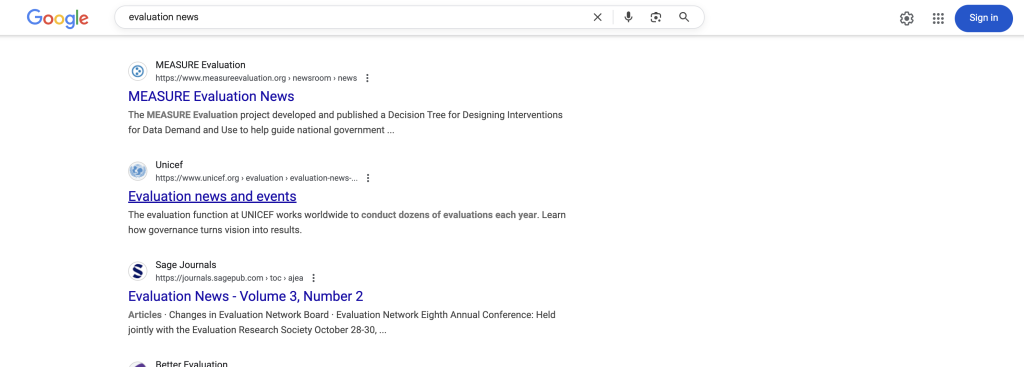The image size is (1024, 367).
Task: Click the measureevaluation.org URL breadcrumb
Action: tap(256, 78)
